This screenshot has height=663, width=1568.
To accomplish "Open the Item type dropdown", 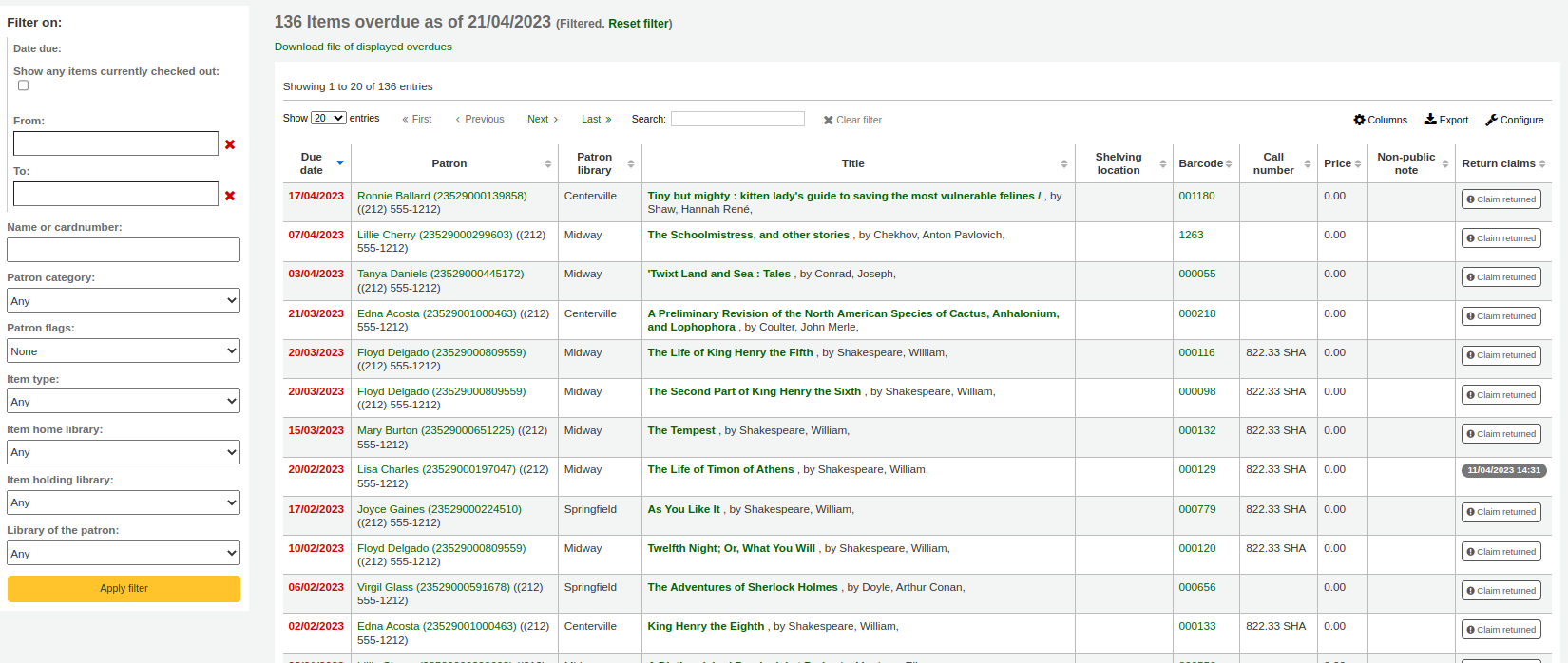I will pyautogui.click(x=124, y=402).
